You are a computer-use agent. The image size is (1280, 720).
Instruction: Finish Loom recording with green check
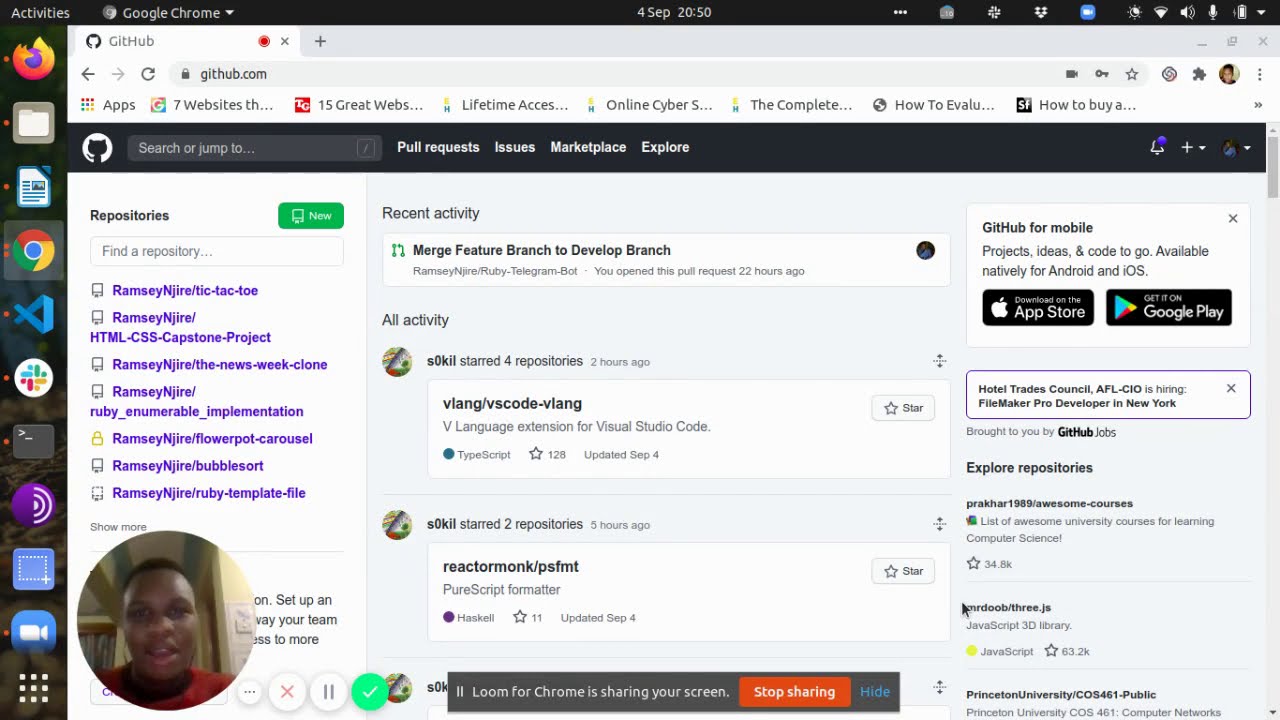coord(370,692)
